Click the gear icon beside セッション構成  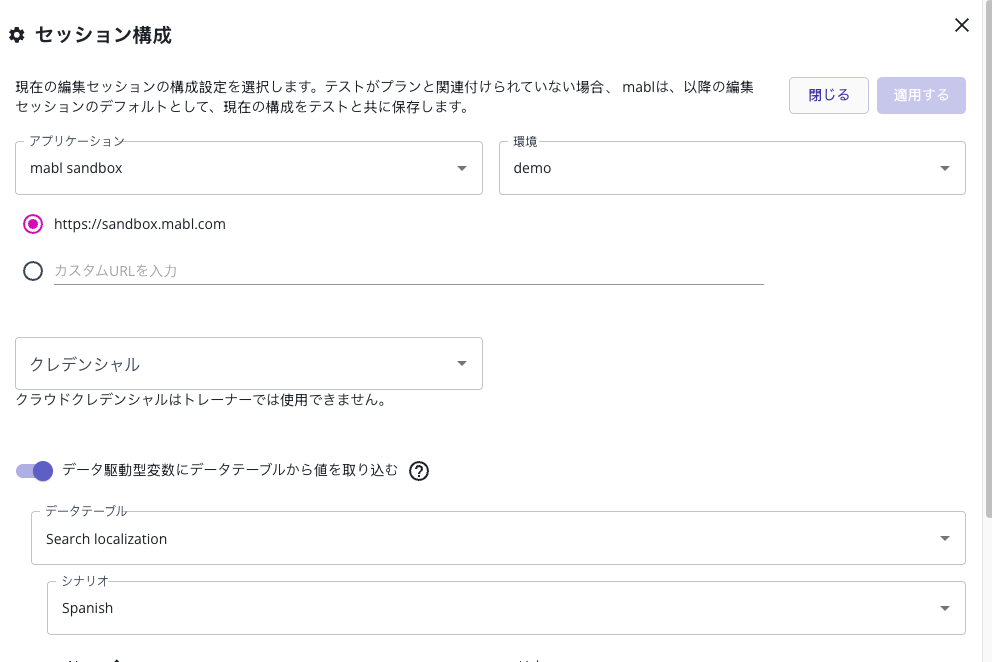(x=17, y=35)
